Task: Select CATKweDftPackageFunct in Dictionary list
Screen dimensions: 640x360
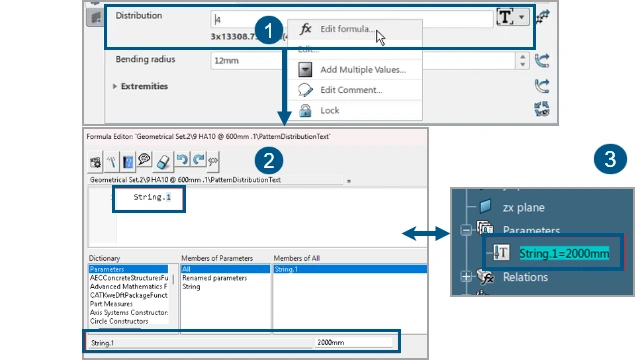Action: [x=128, y=295]
